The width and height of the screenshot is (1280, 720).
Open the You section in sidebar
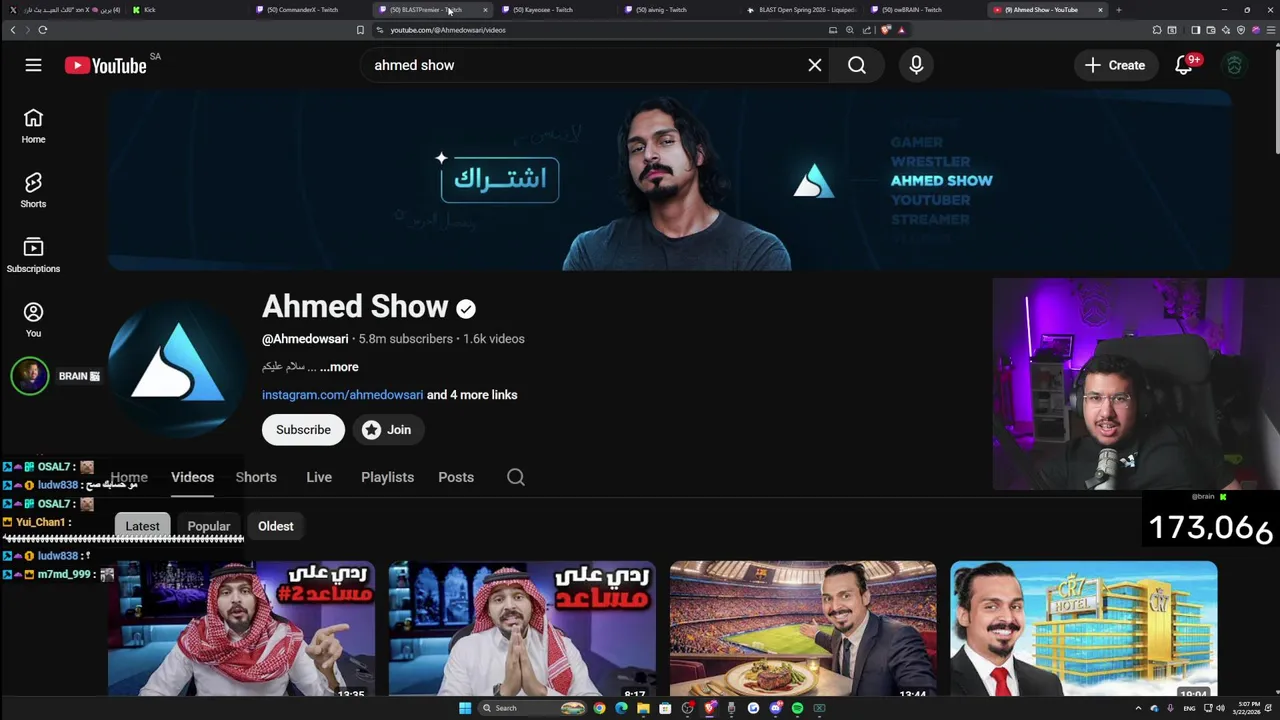(33, 320)
